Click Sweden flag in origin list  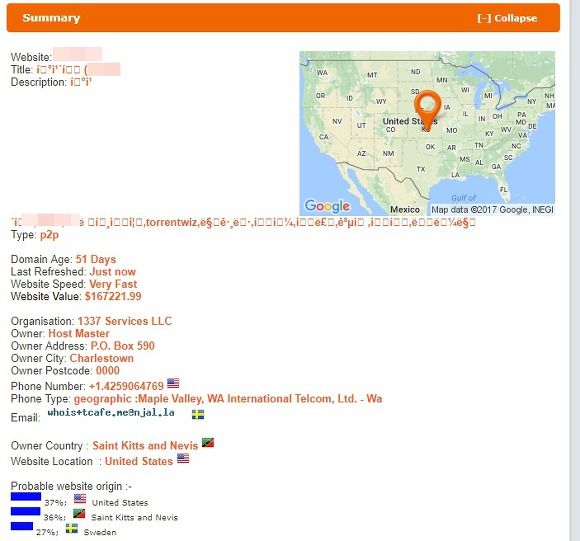[x=72, y=528]
